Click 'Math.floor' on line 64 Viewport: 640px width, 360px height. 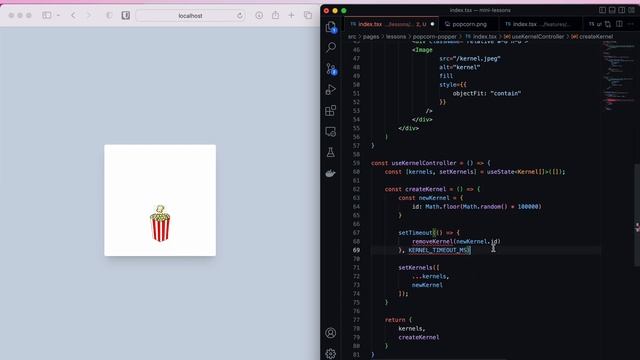442,207
